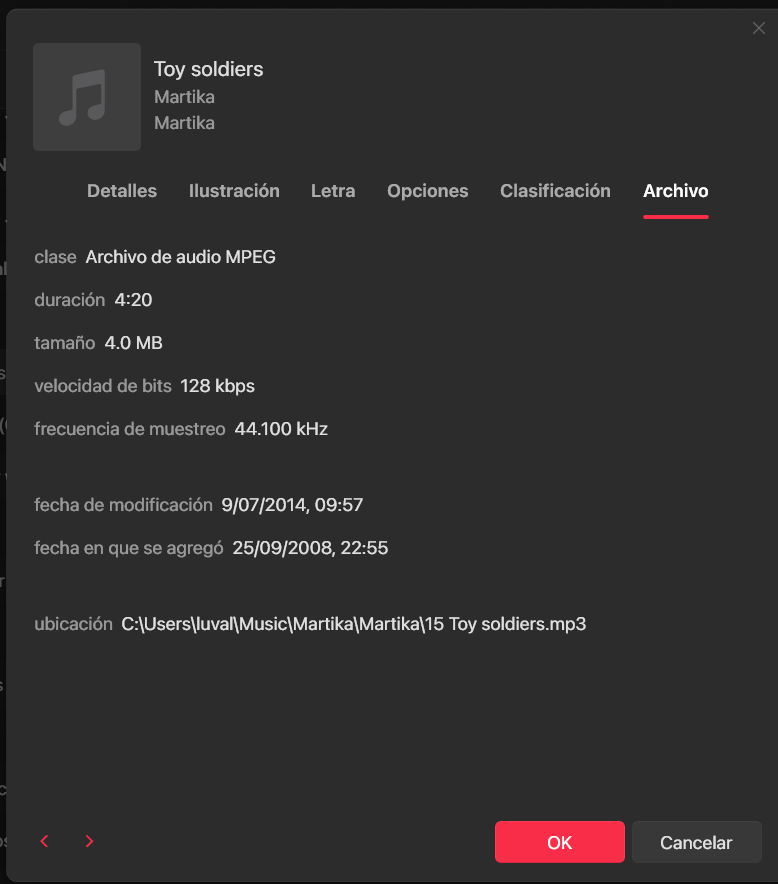The height and width of the screenshot is (884, 778).
Task: Confirm with the OK button
Action: point(560,842)
